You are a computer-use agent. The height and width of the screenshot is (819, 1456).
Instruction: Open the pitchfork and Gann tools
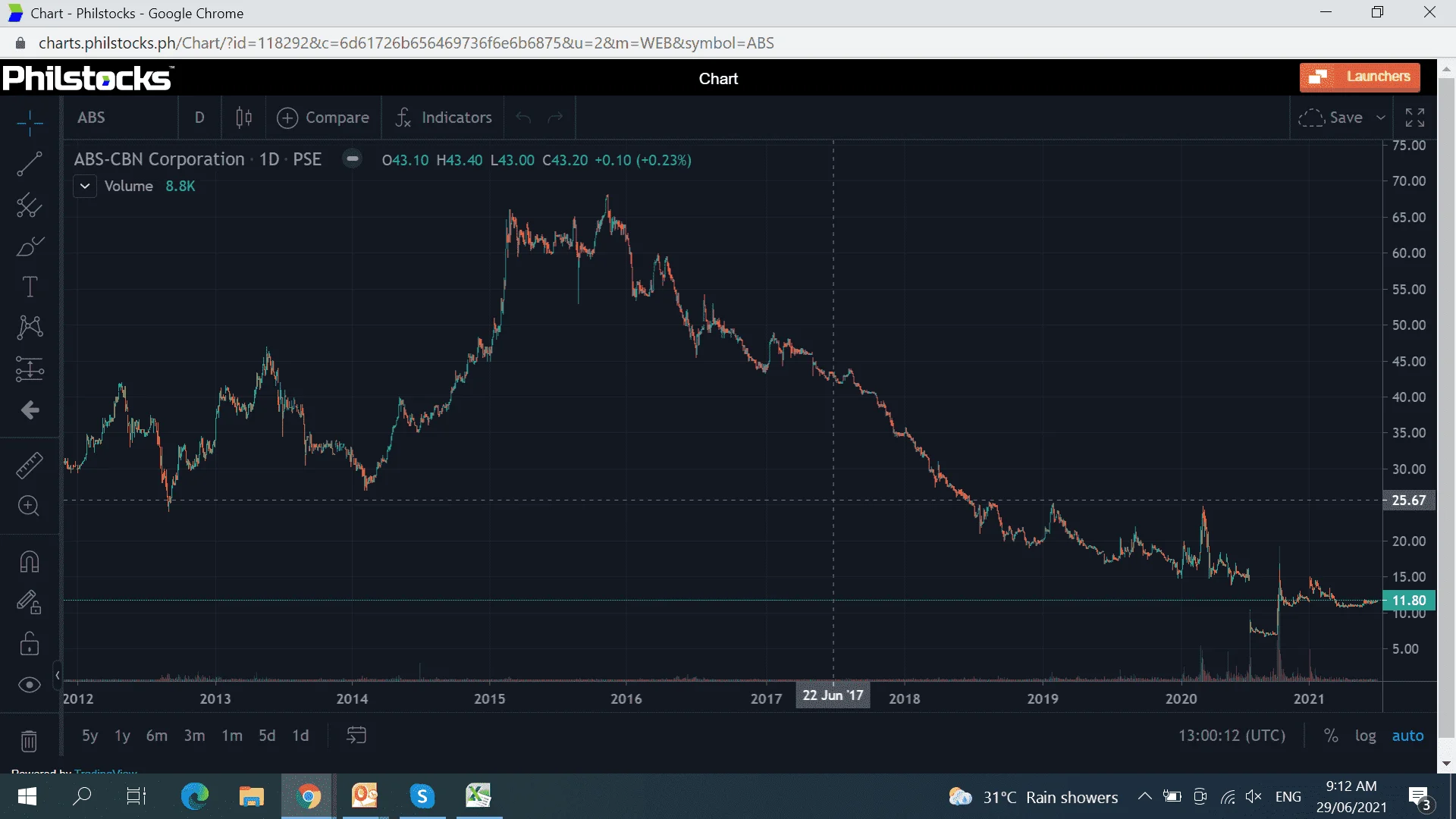30,205
